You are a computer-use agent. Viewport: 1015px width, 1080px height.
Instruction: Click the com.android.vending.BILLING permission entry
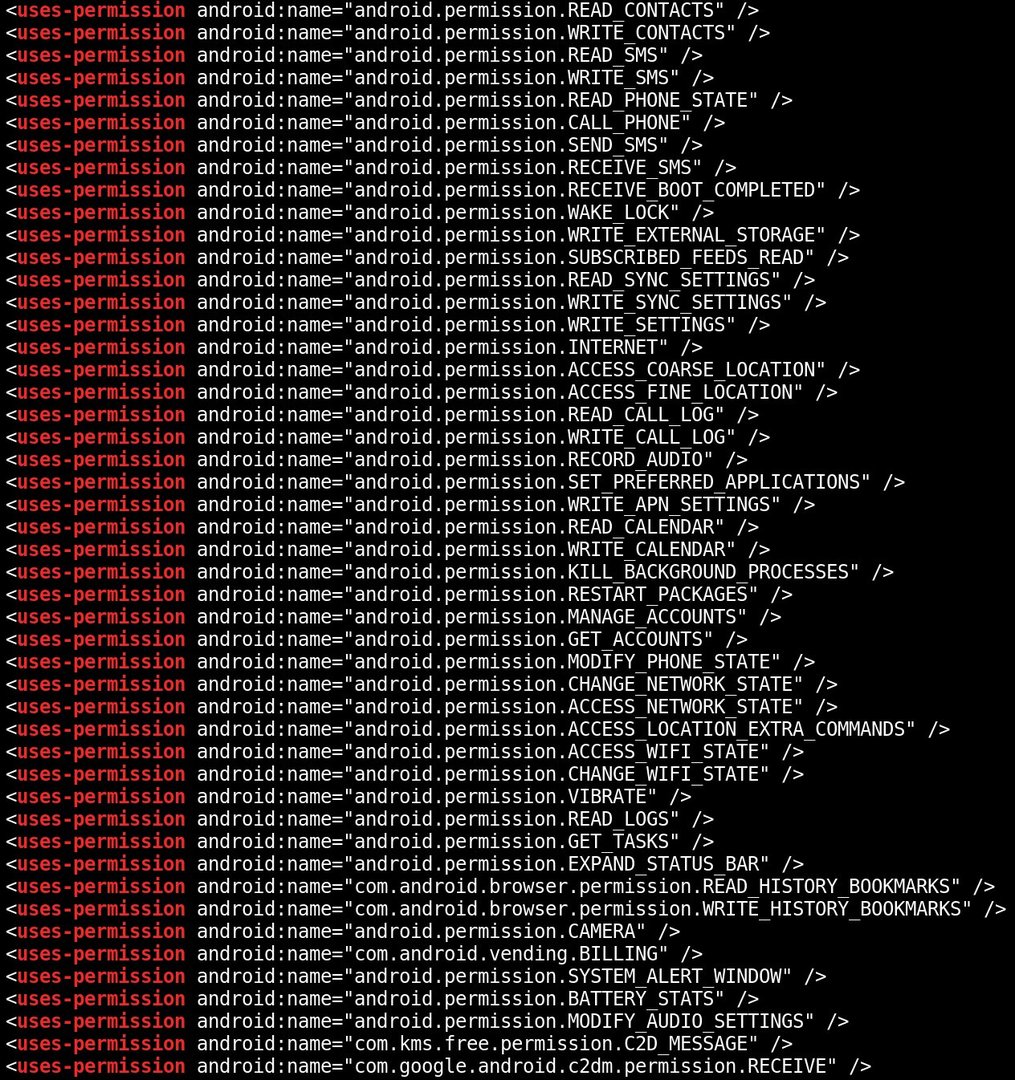pos(354,954)
